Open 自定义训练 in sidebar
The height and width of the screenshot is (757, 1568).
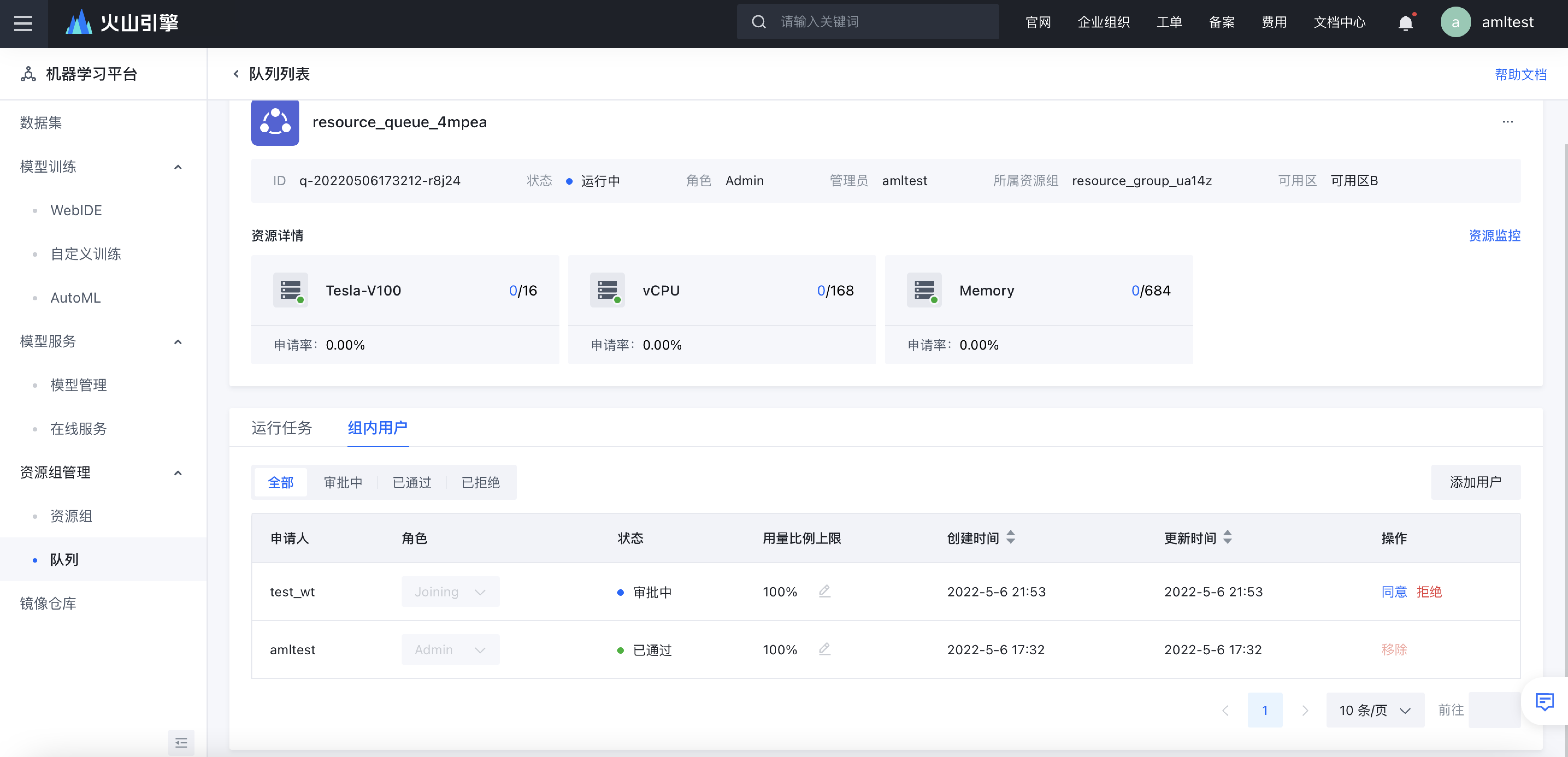pyautogui.click(x=86, y=254)
